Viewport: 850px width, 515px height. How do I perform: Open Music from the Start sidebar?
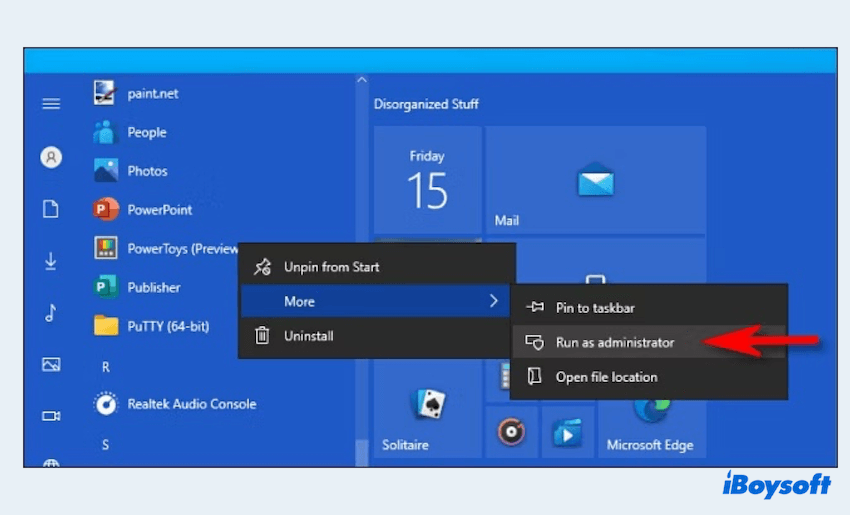[x=51, y=313]
